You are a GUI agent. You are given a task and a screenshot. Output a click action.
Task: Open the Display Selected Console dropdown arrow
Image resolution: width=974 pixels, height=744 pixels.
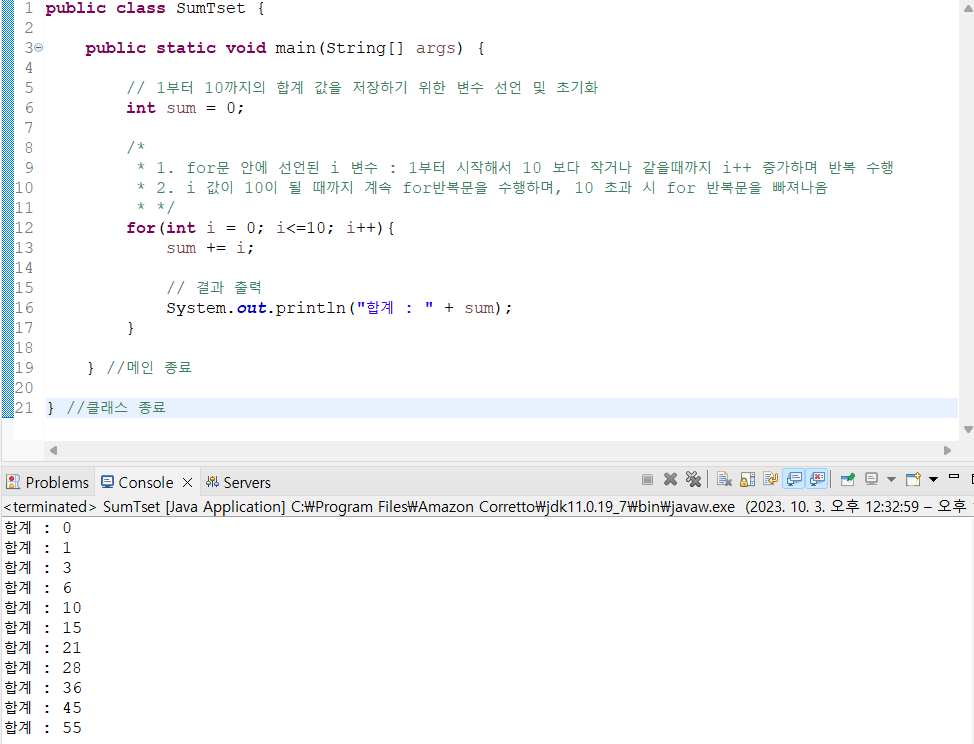pyautogui.click(x=891, y=479)
